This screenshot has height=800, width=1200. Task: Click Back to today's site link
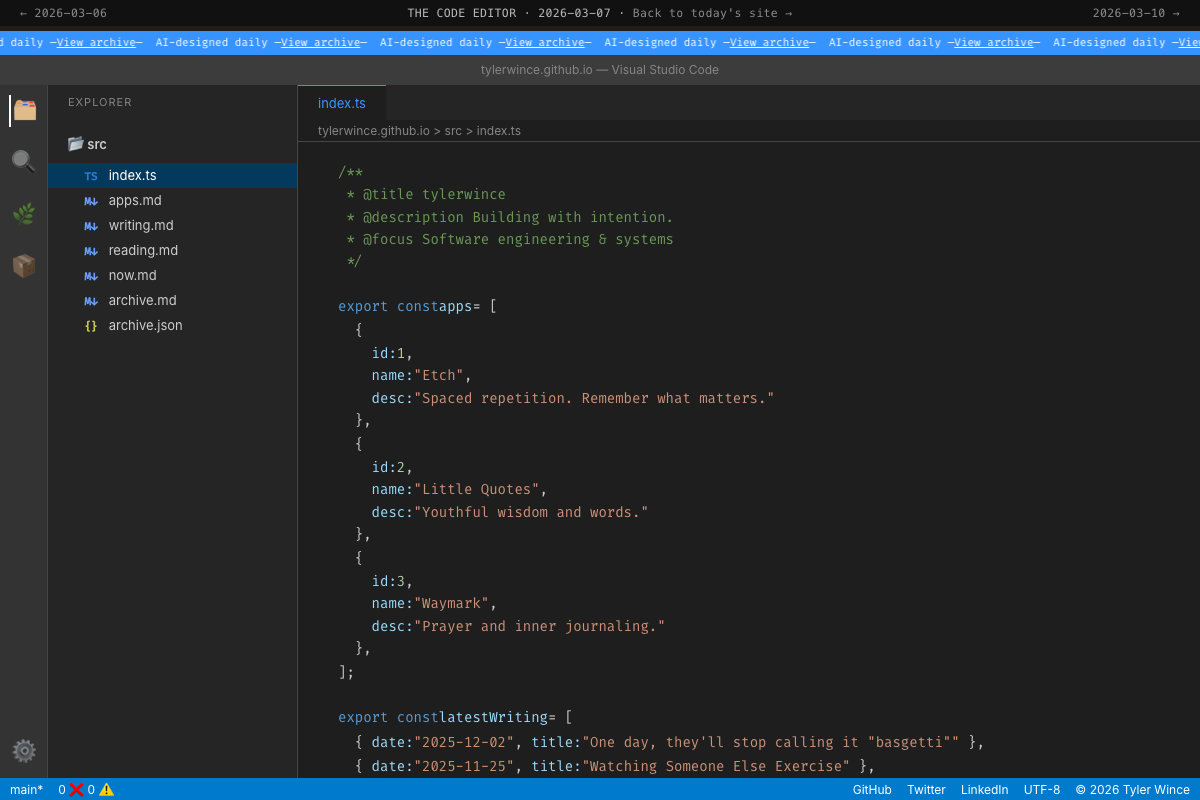(x=712, y=13)
